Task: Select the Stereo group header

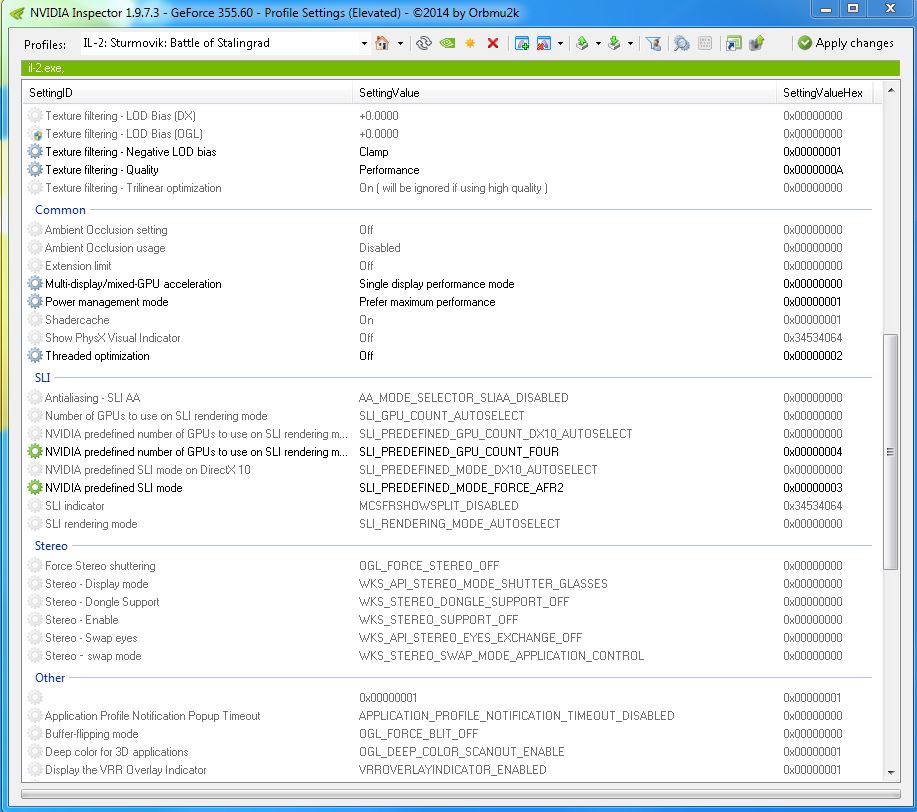Action: 51,545
